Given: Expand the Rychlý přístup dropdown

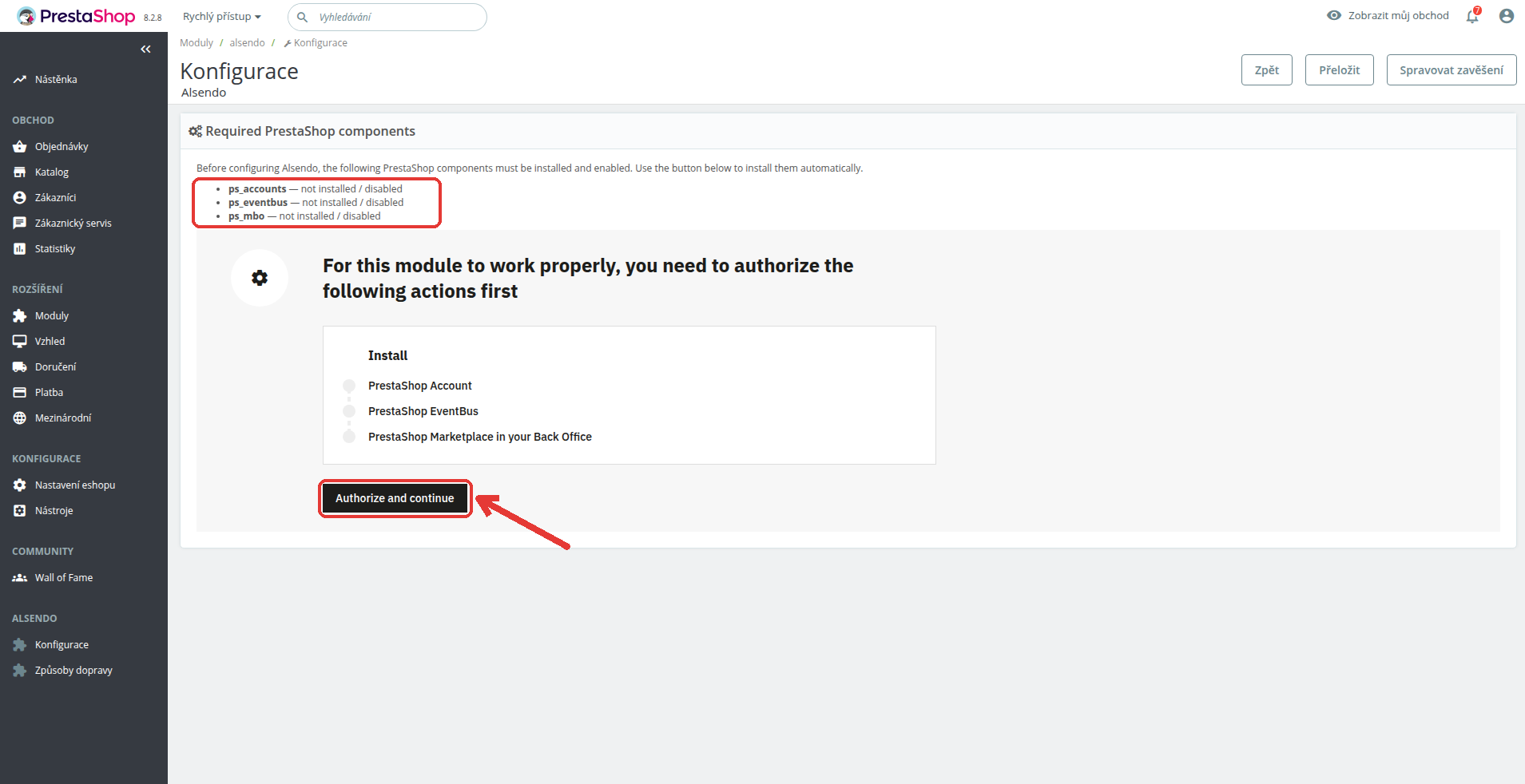Looking at the screenshot, I should pyautogui.click(x=222, y=17).
